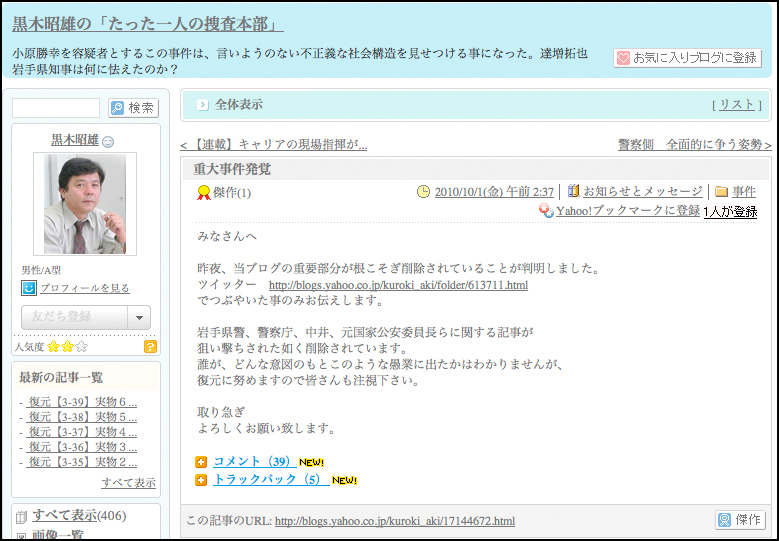Image resolution: width=779 pixels, height=541 pixels.
Task: Click the author profile photo
Action: click(x=85, y=204)
